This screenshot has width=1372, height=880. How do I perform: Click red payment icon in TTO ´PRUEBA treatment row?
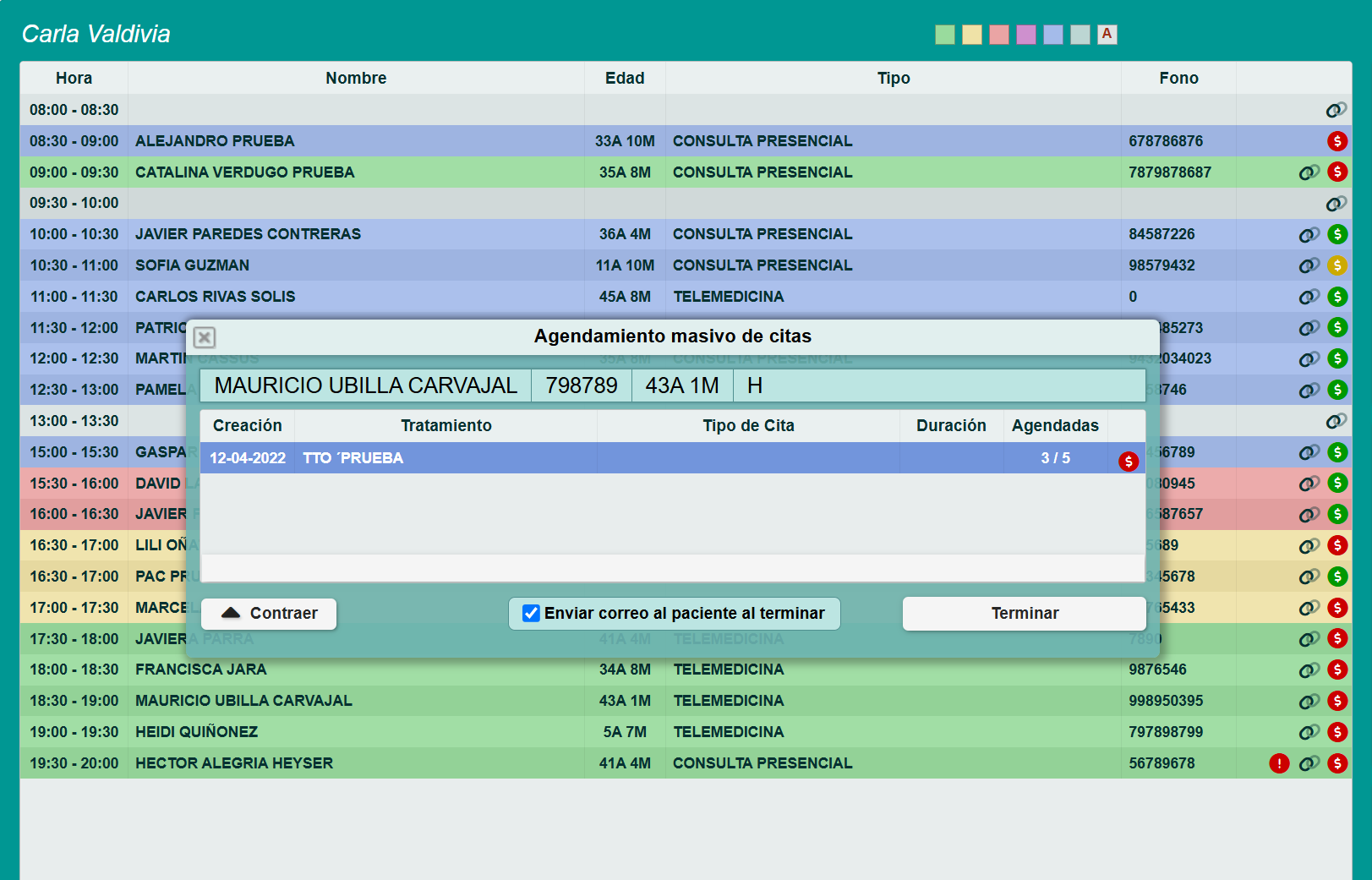1129,462
